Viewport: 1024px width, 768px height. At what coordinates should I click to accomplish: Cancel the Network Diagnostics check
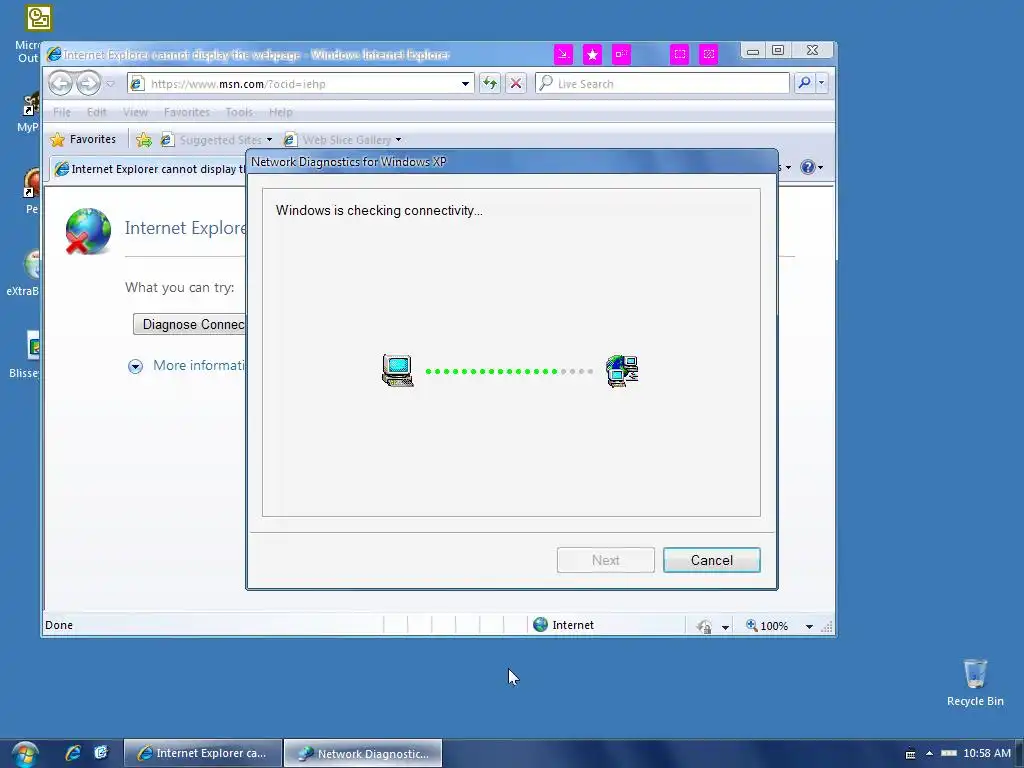coord(711,560)
